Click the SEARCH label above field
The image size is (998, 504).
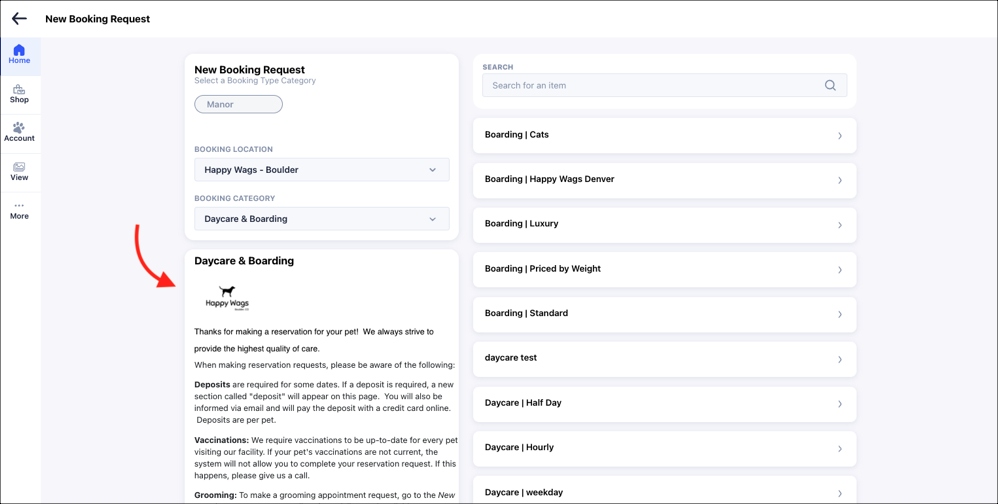[498, 67]
